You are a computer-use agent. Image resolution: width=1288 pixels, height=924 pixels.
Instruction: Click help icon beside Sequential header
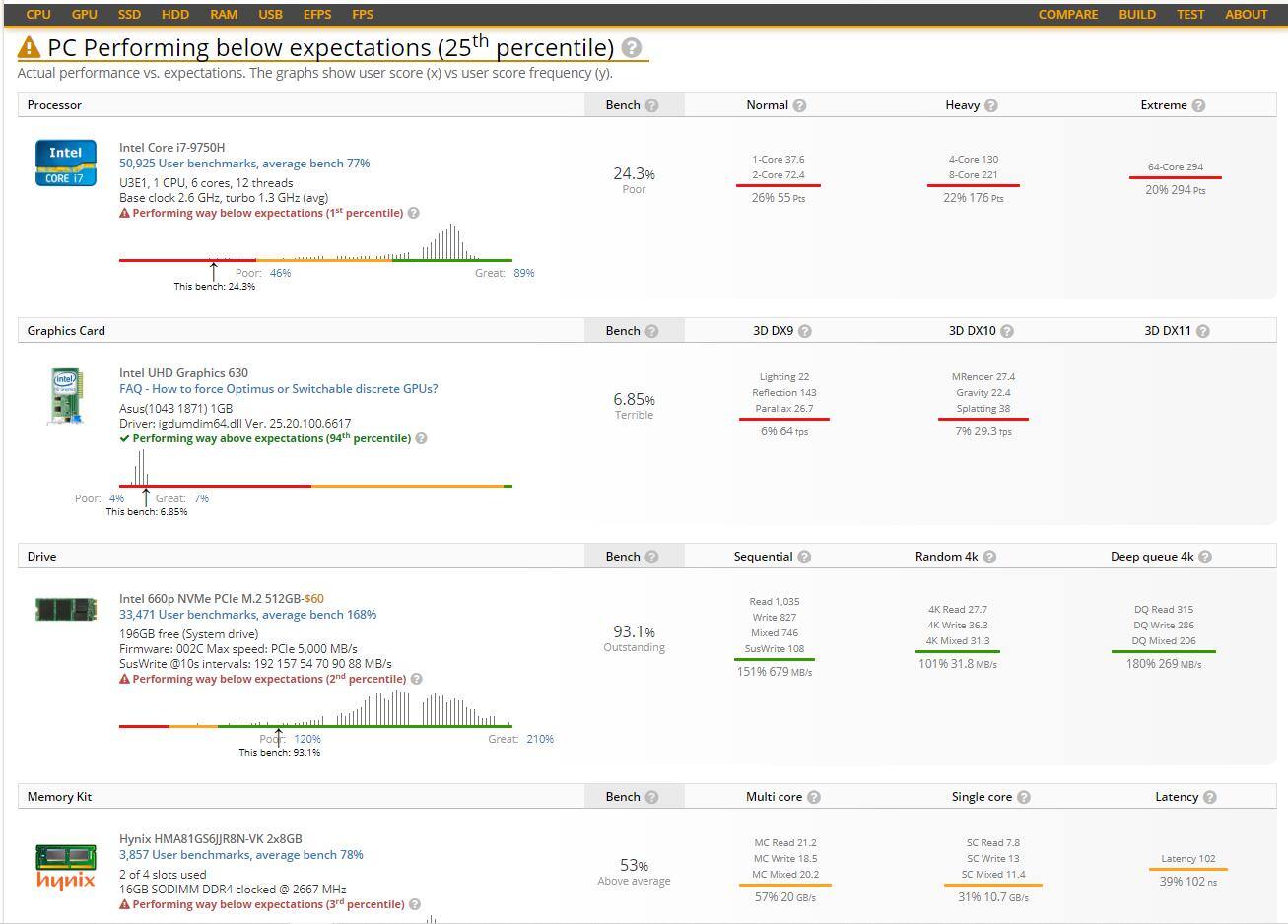[804, 557]
